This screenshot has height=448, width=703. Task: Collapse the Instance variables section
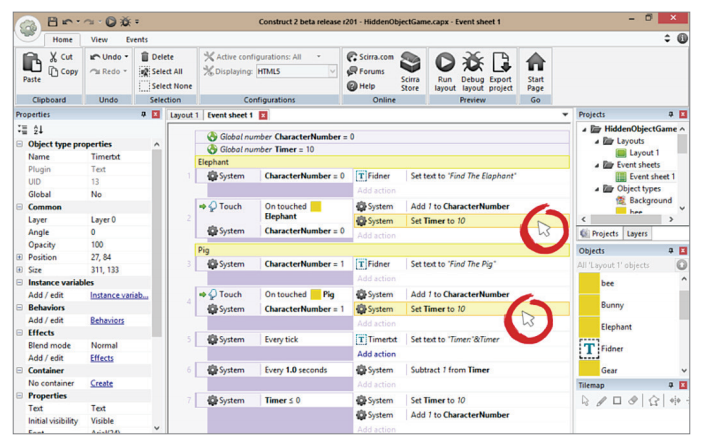click(20, 282)
